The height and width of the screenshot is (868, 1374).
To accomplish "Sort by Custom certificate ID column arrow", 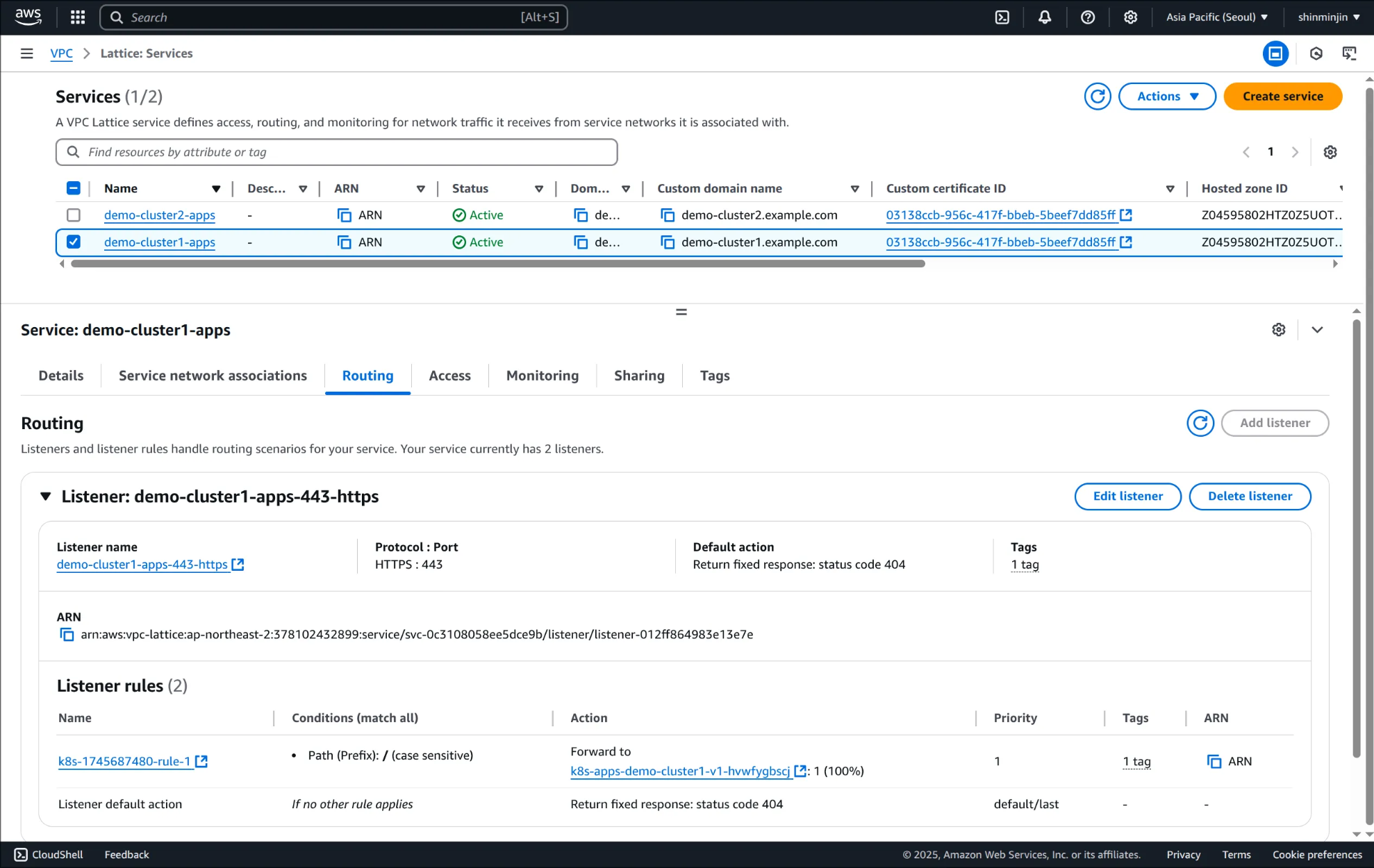I will coord(1170,189).
